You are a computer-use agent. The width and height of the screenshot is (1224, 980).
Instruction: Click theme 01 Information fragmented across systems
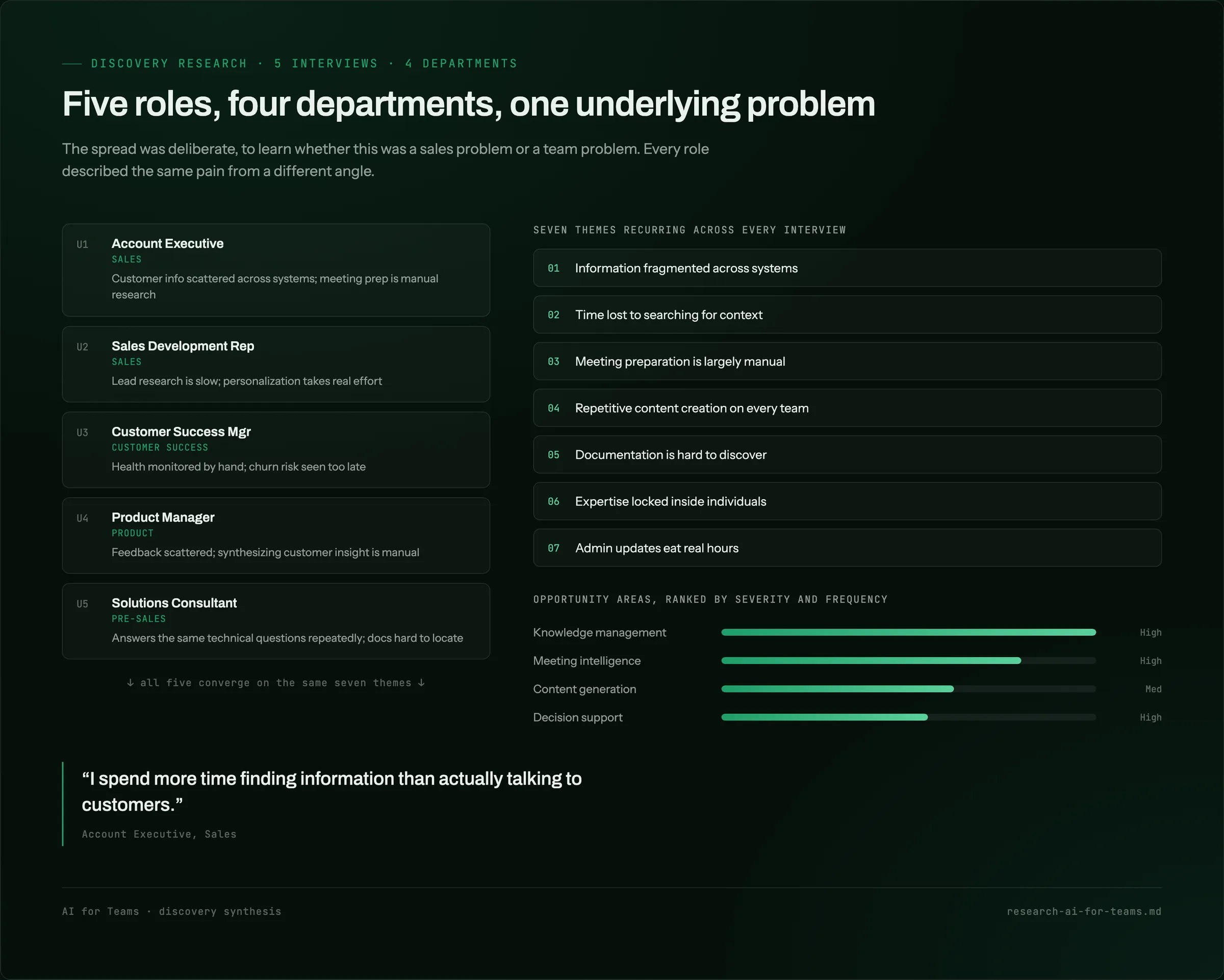[847, 268]
